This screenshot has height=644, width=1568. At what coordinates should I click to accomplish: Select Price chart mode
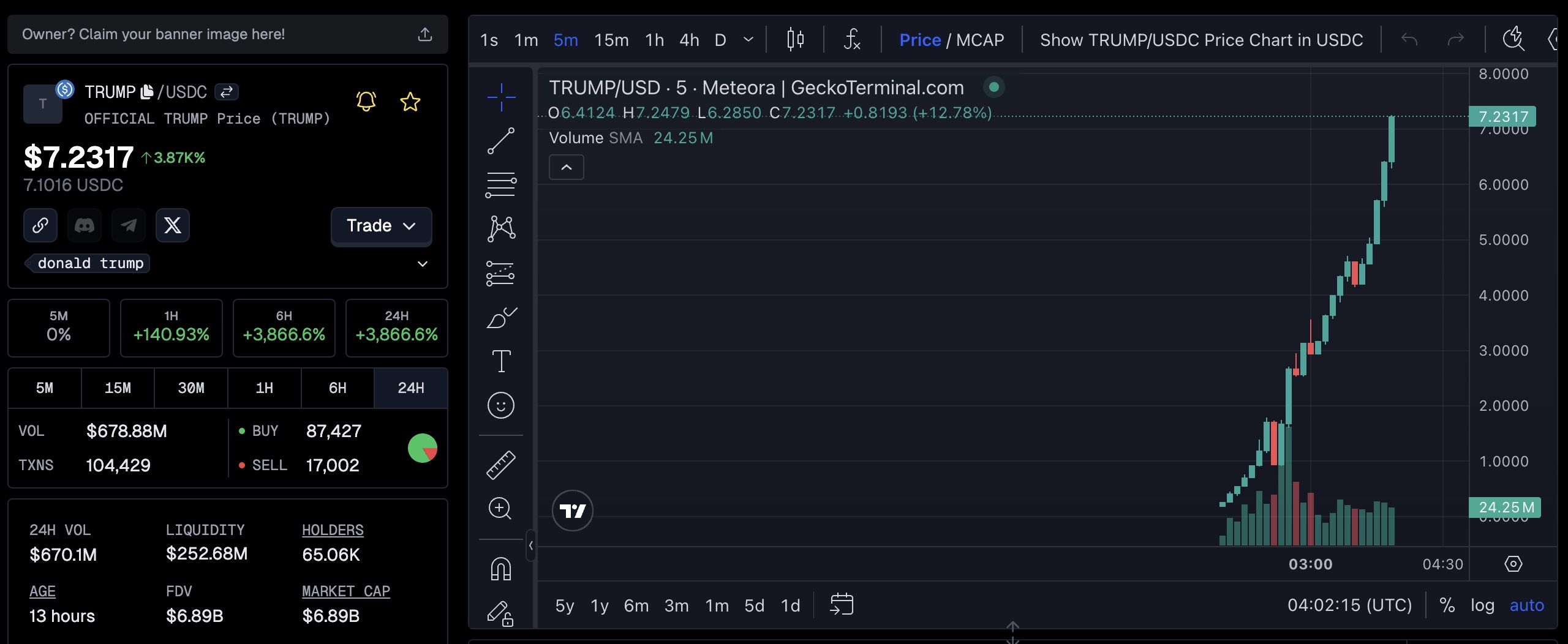pyautogui.click(x=920, y=40)
